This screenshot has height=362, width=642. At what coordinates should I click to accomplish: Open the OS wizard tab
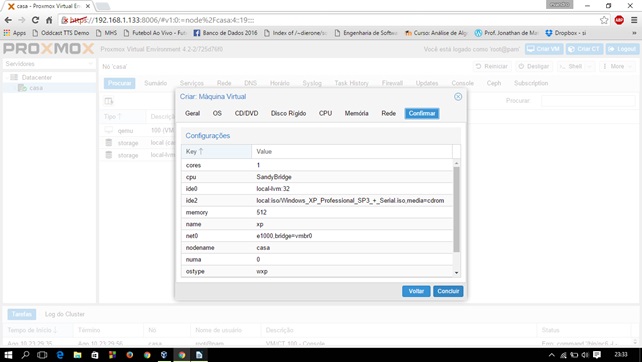point(217,113)
